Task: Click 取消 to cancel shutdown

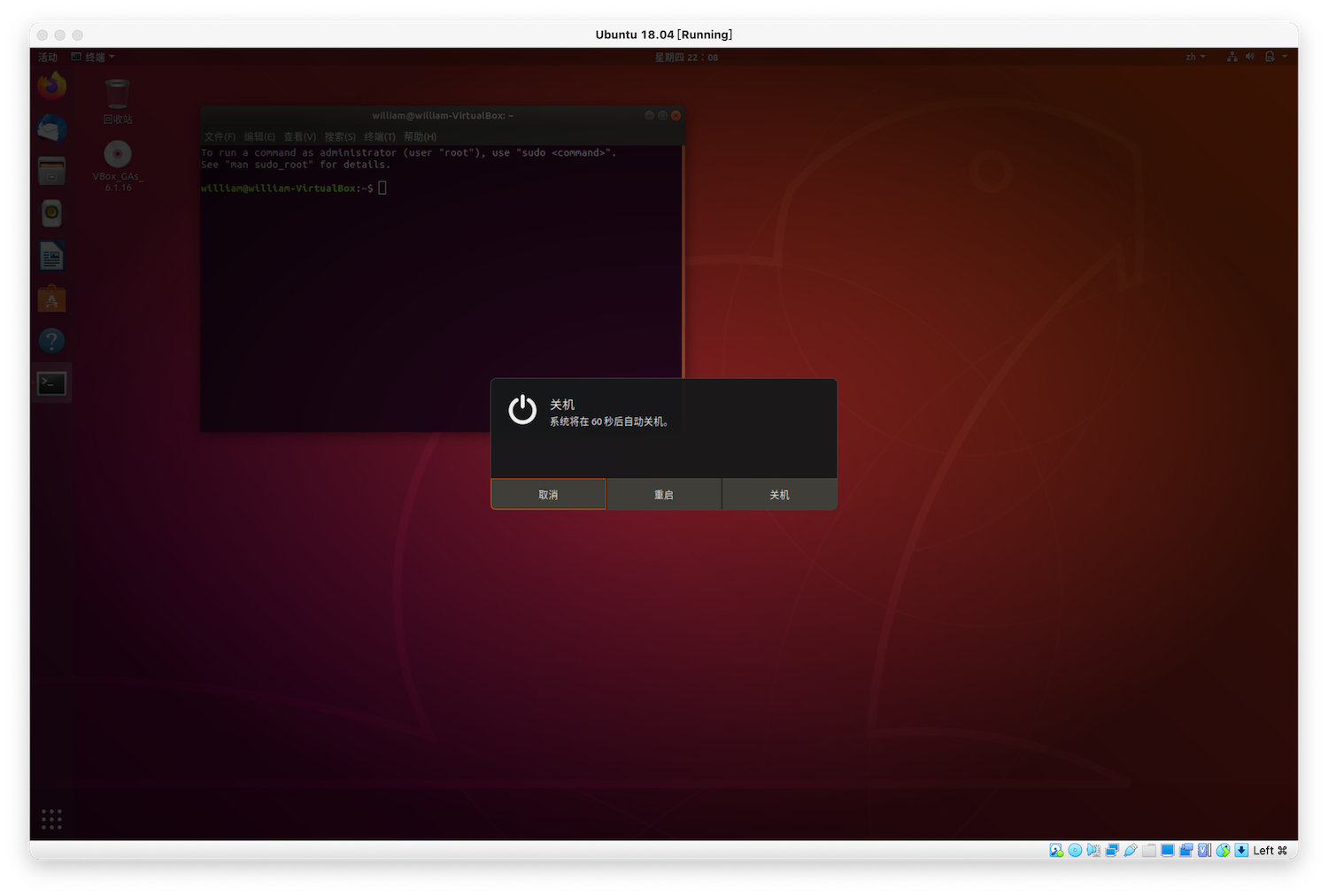Action: tap(548, 494)
